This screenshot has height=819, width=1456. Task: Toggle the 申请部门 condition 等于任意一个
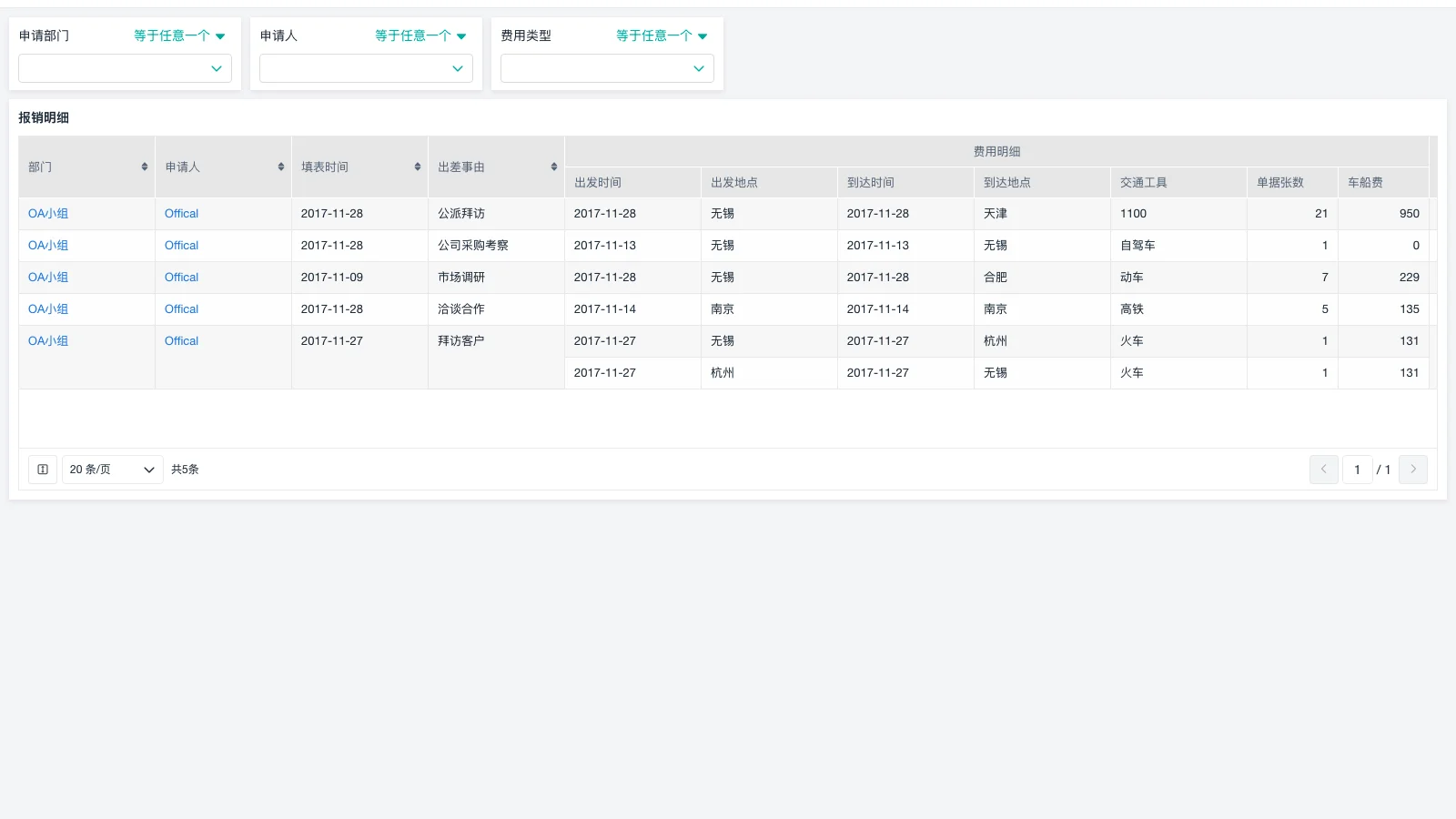[179, 35]
